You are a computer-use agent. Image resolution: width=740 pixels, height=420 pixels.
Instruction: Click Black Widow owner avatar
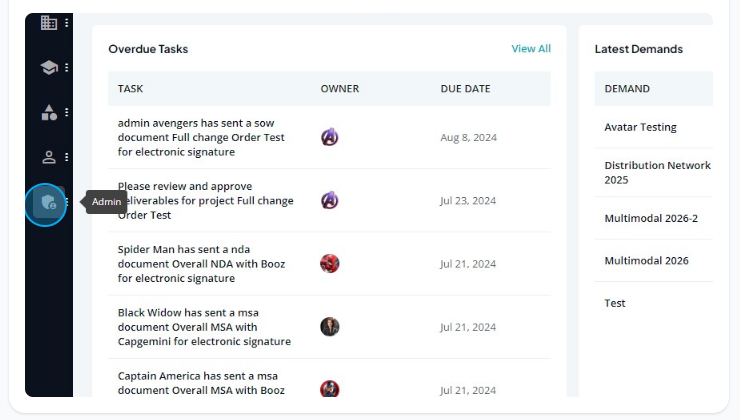coord(329,327)
